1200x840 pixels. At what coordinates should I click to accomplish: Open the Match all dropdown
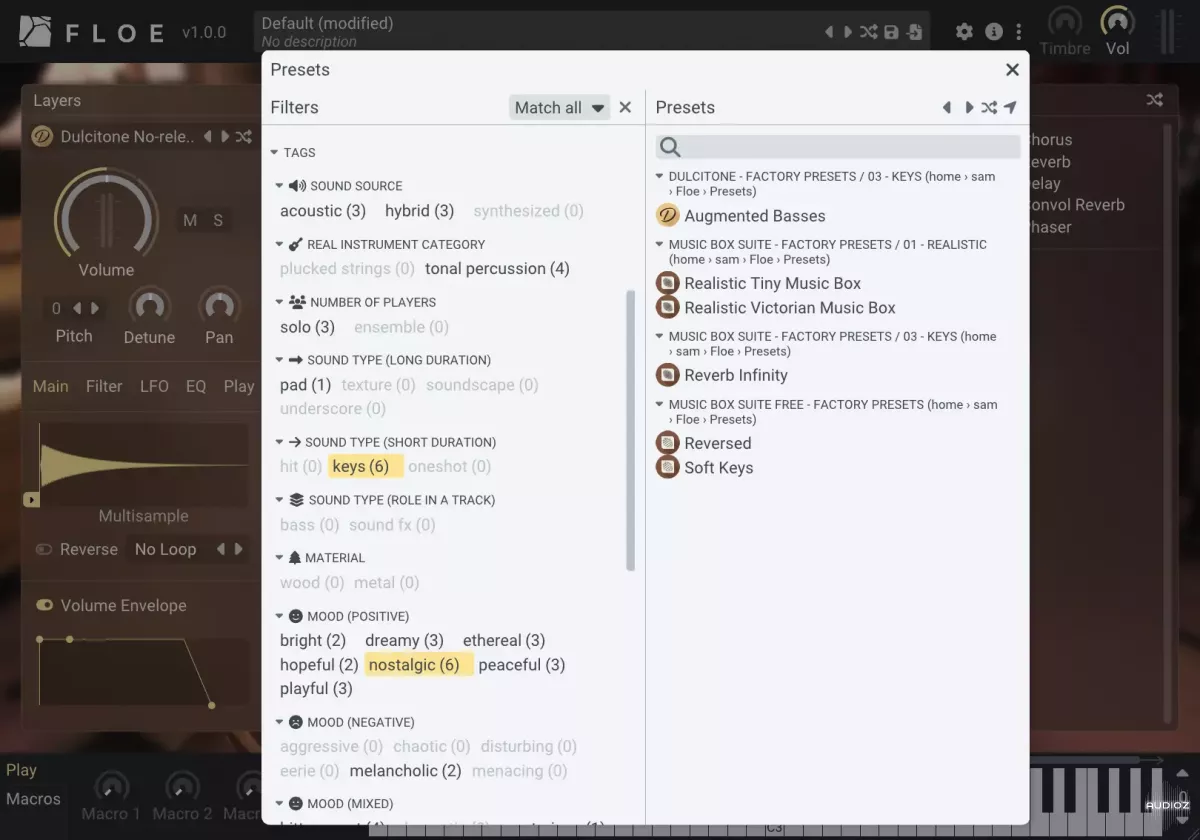click(x=559, y=107)
